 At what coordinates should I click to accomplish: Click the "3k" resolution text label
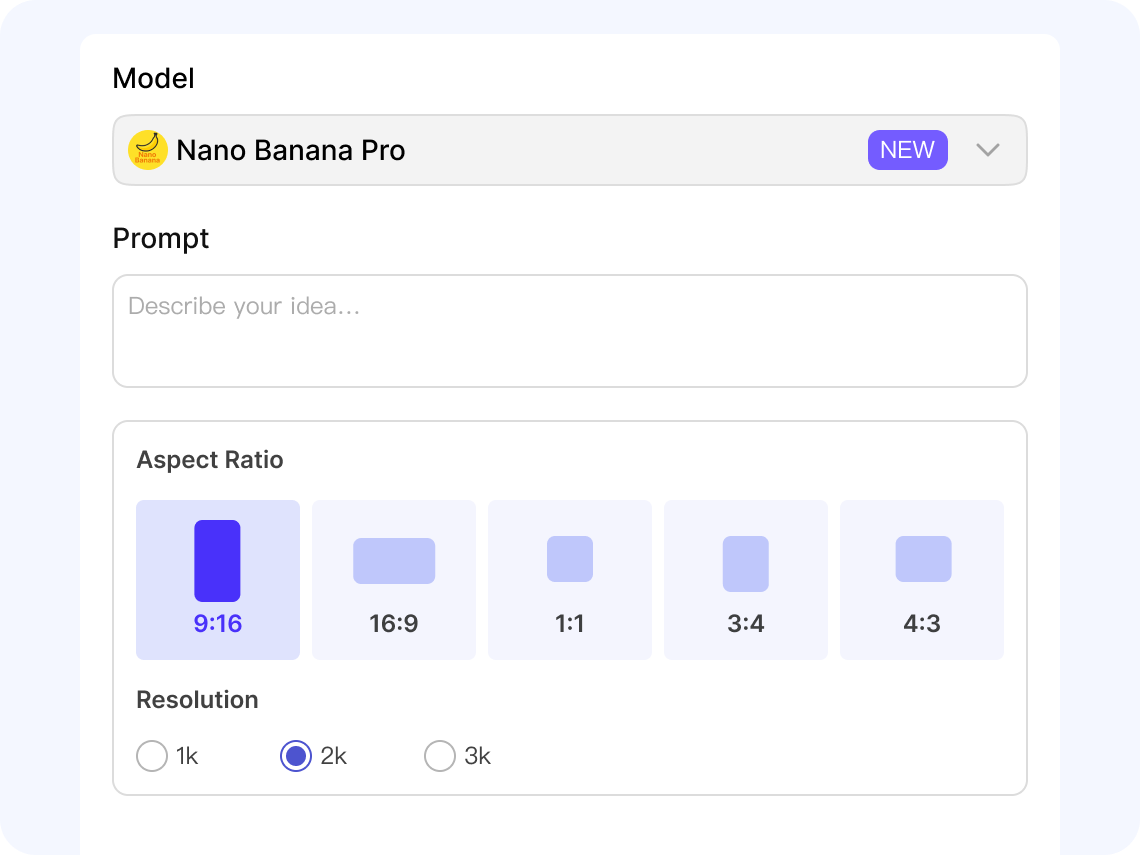[x=478, y=756]
